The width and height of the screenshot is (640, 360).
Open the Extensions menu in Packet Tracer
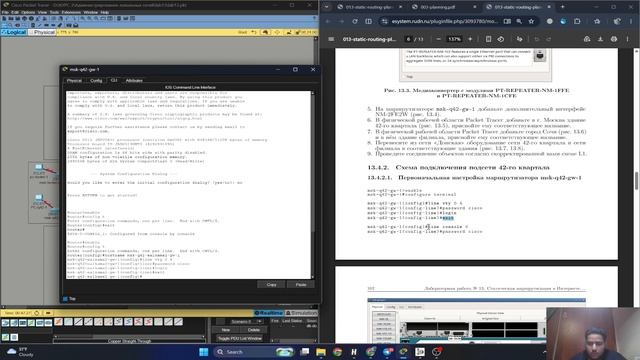(x=71, y=12)
